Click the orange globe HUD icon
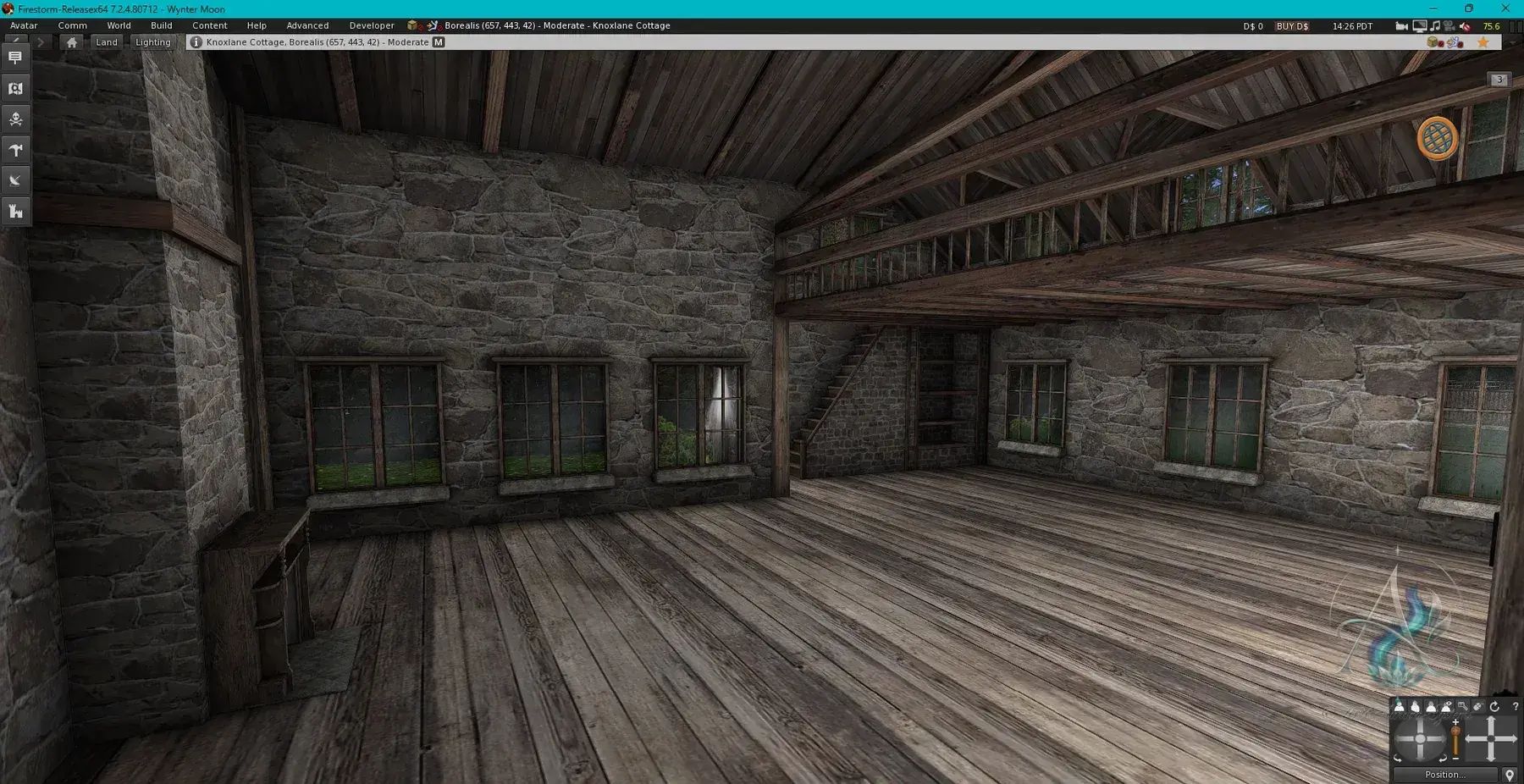 (1437, 138)
